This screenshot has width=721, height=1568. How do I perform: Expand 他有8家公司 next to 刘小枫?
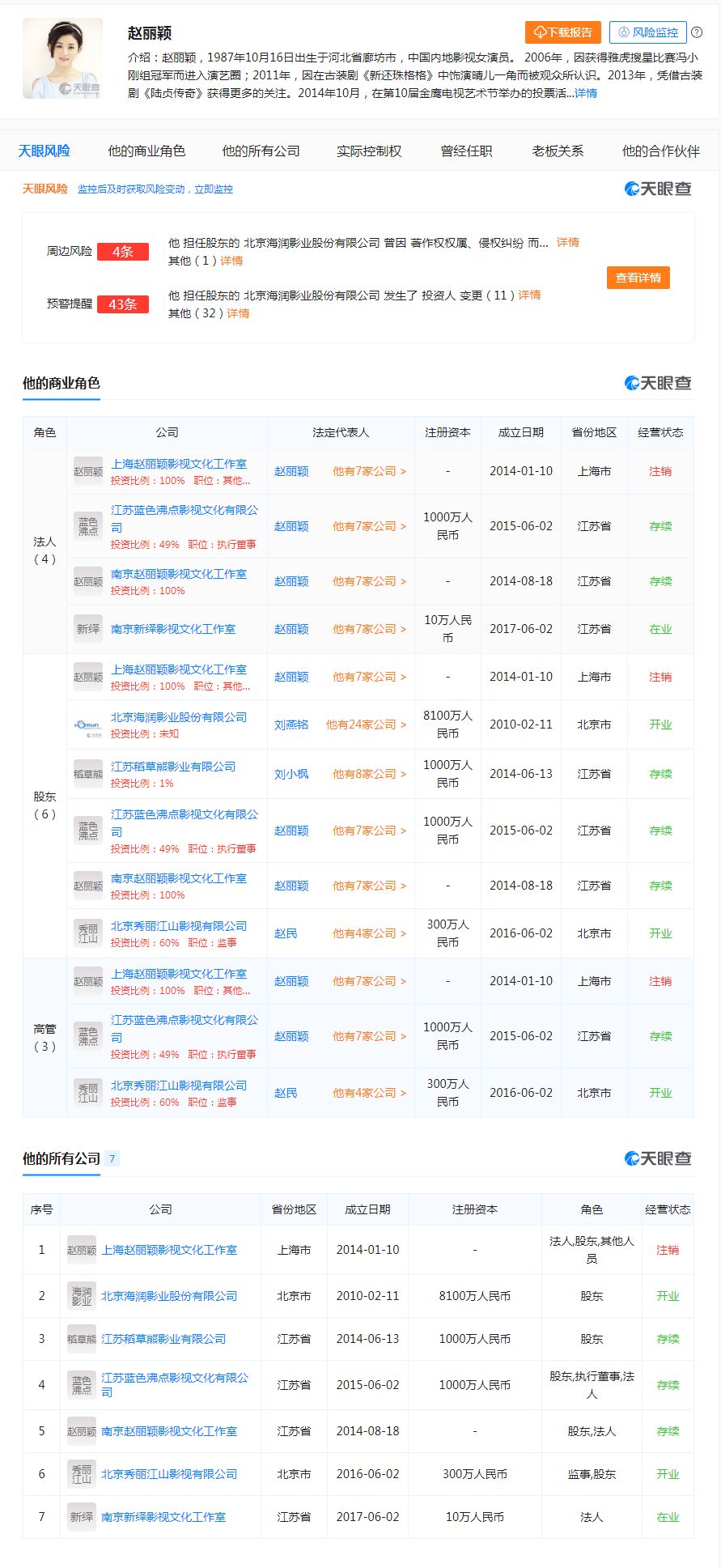[x=370, y=774]
